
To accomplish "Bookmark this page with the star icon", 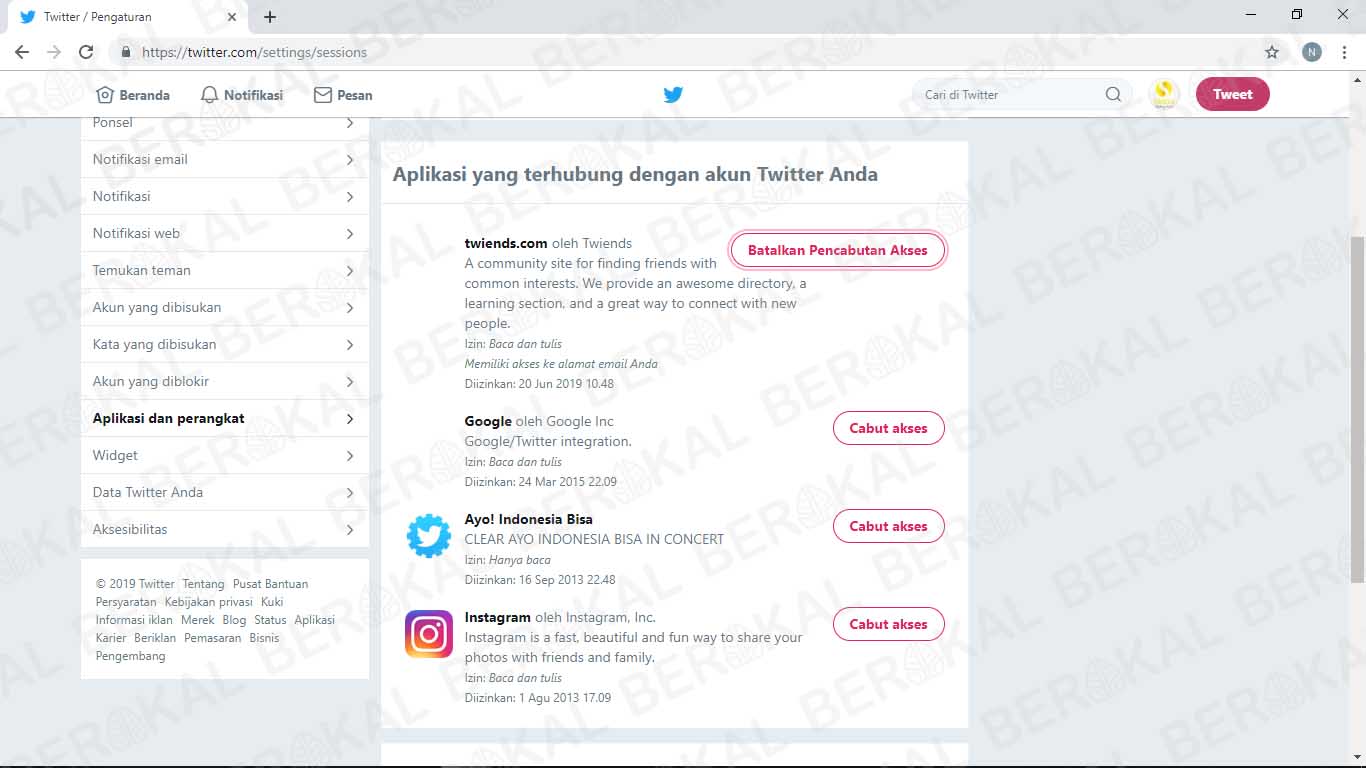I will click(1272, 52).
